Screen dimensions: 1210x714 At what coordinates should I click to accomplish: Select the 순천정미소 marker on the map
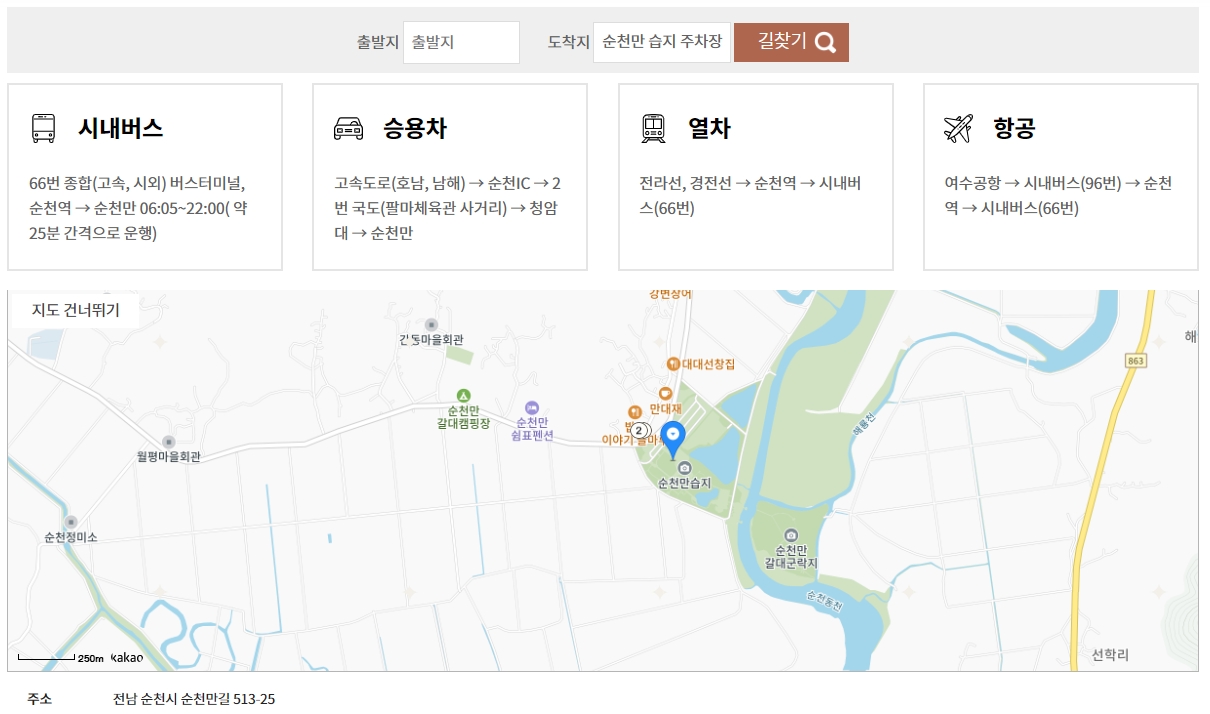[x=69, y=520]
